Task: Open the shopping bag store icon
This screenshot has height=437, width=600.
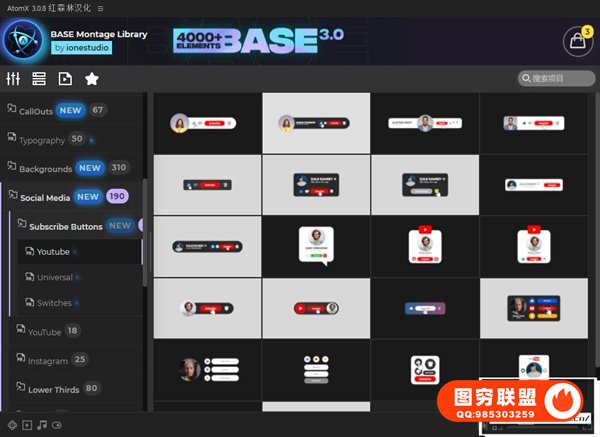Action: point(577,42)
